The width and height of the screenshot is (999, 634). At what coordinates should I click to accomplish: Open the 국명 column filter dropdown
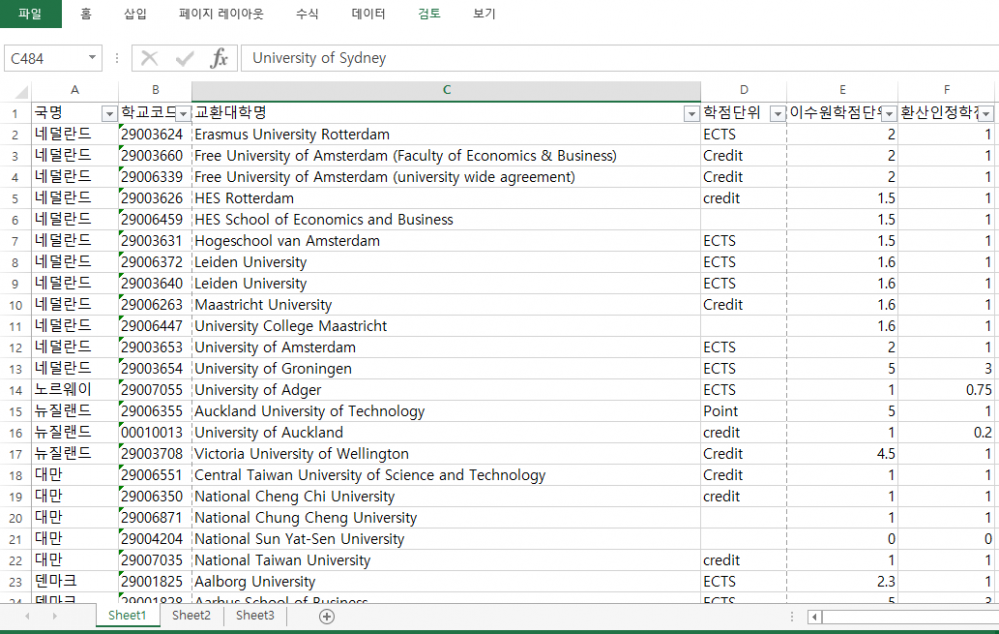(109, 114)
